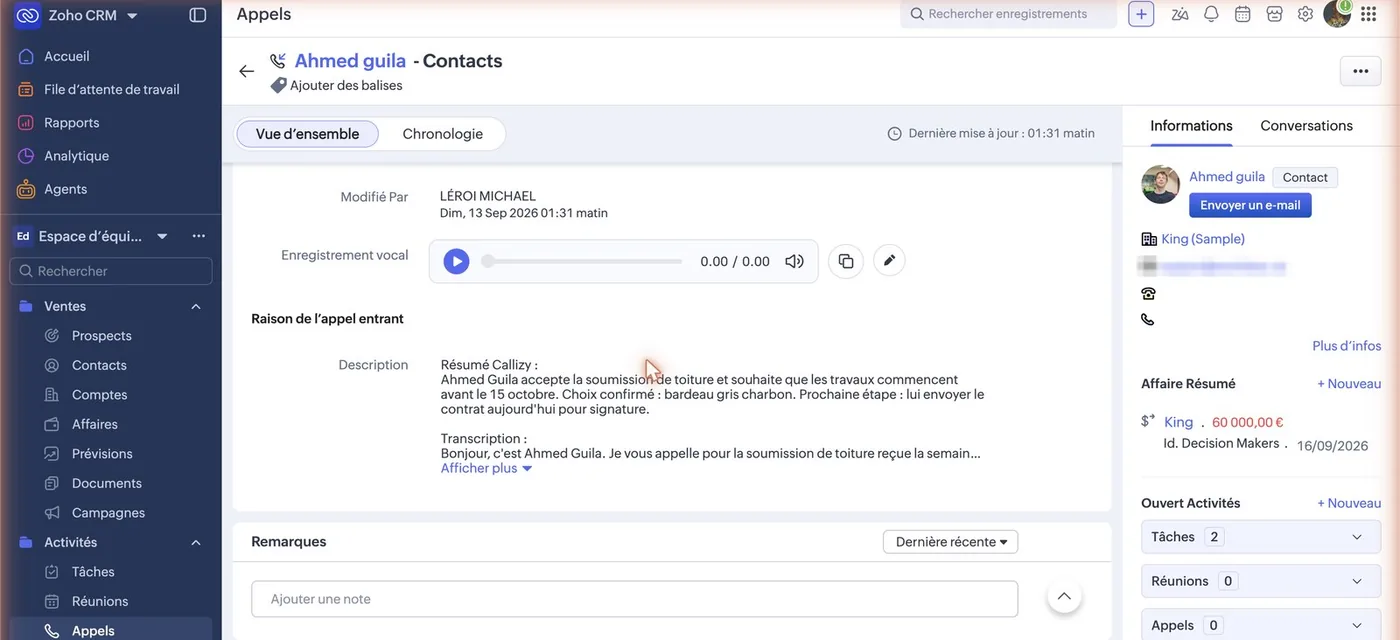Open Documents module

106,483
